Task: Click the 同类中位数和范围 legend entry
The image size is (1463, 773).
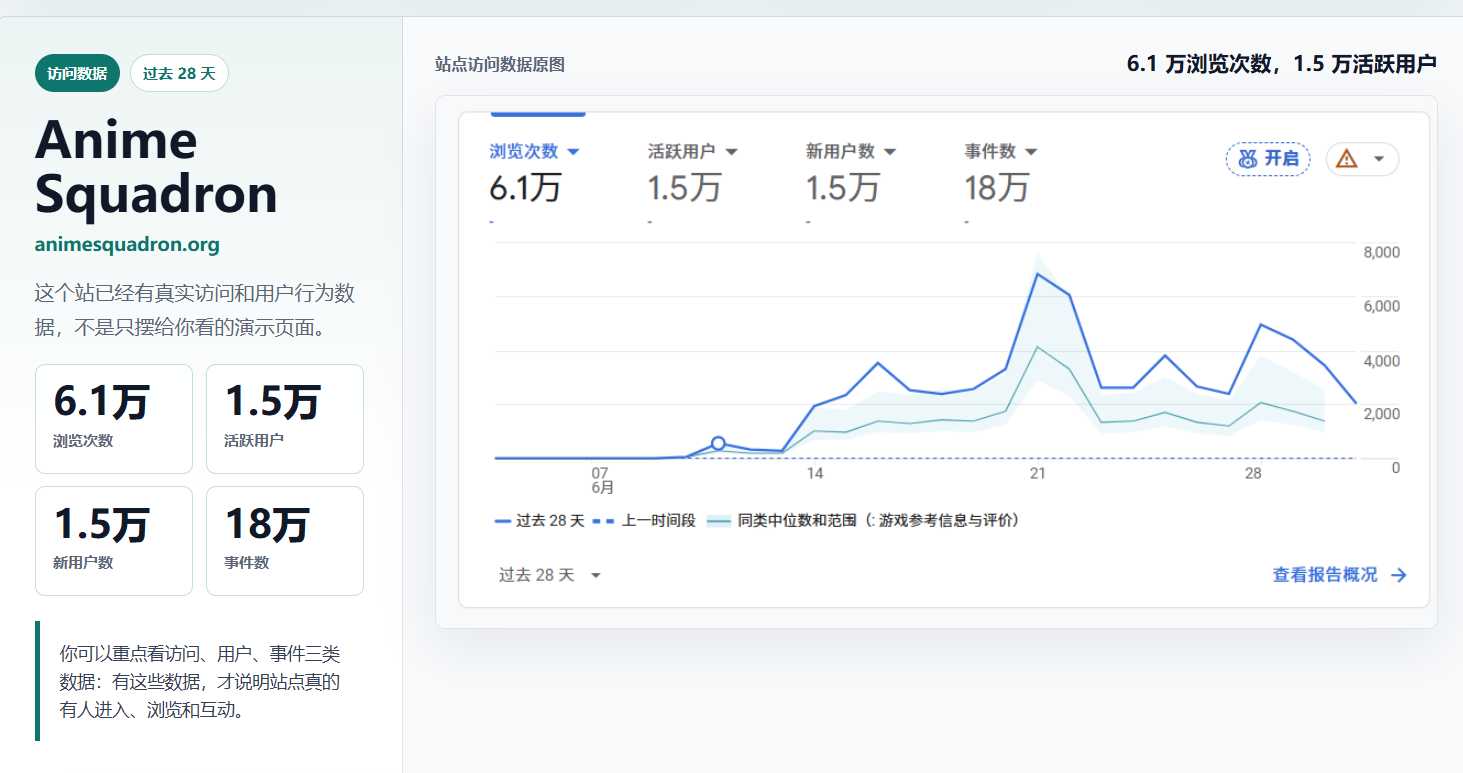Action: [863, 521]
